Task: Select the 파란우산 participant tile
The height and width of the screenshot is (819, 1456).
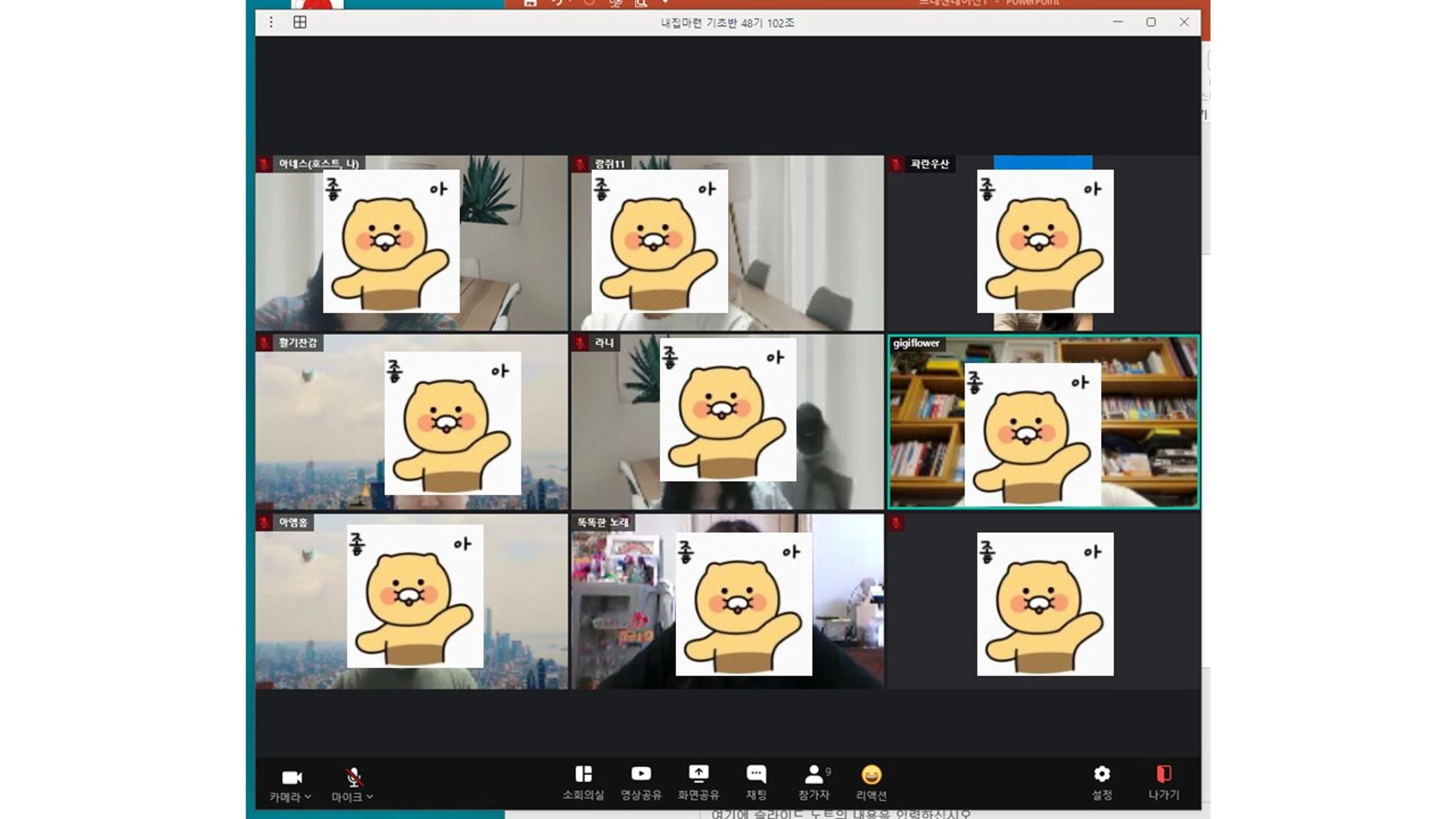Action: 1043,243
